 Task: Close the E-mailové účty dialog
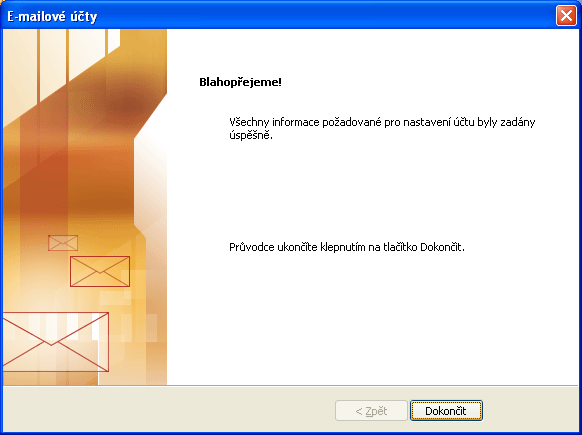tap(566, 16)
